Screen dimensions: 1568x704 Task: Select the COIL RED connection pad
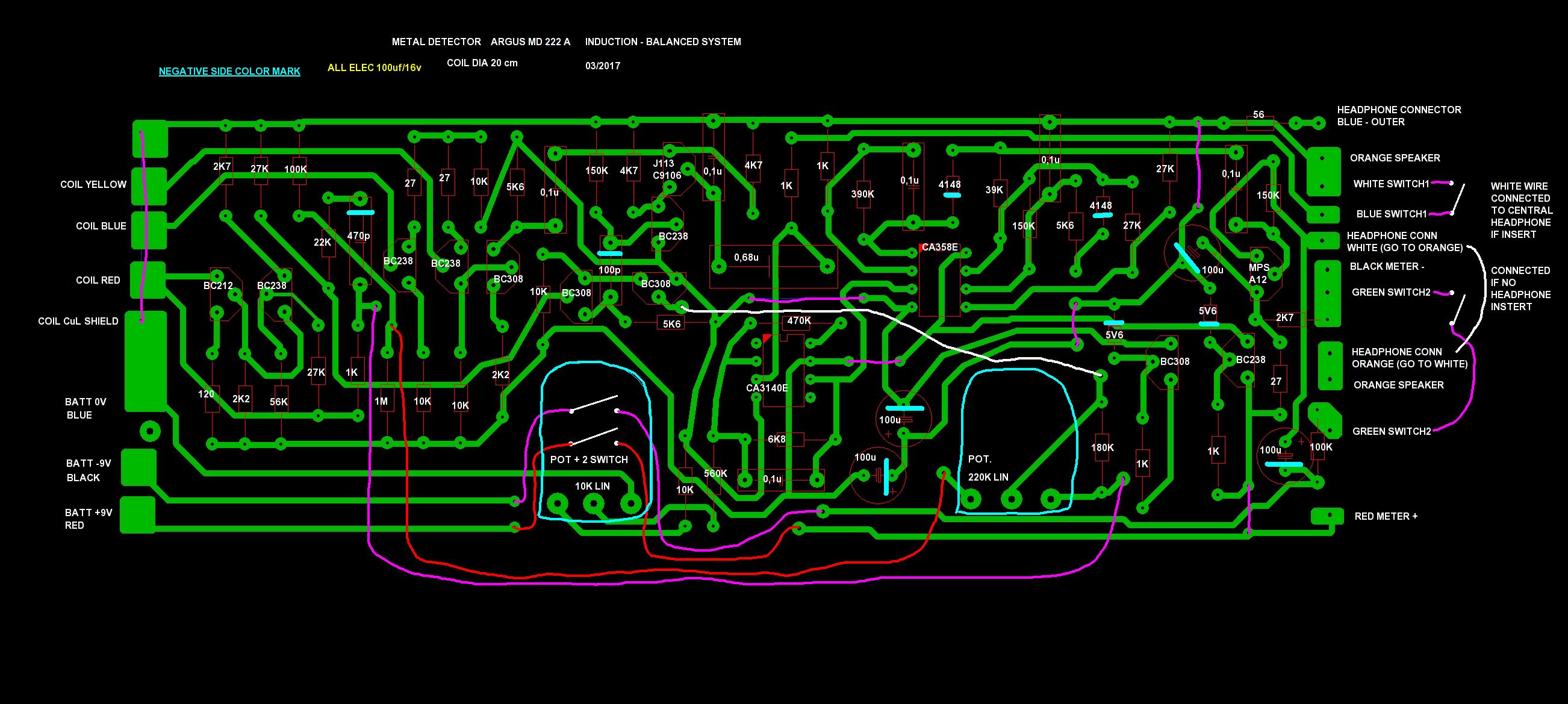pos(149,280)
